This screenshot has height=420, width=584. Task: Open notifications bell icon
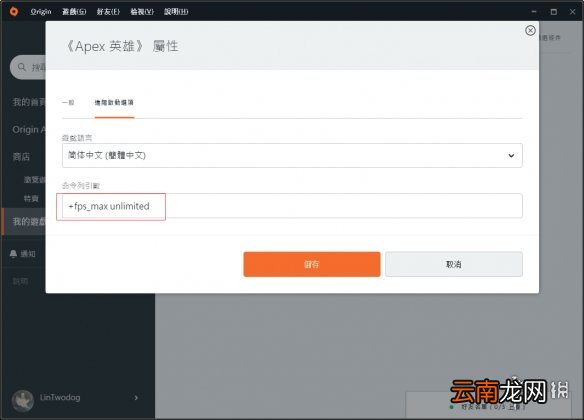(13, 254)
